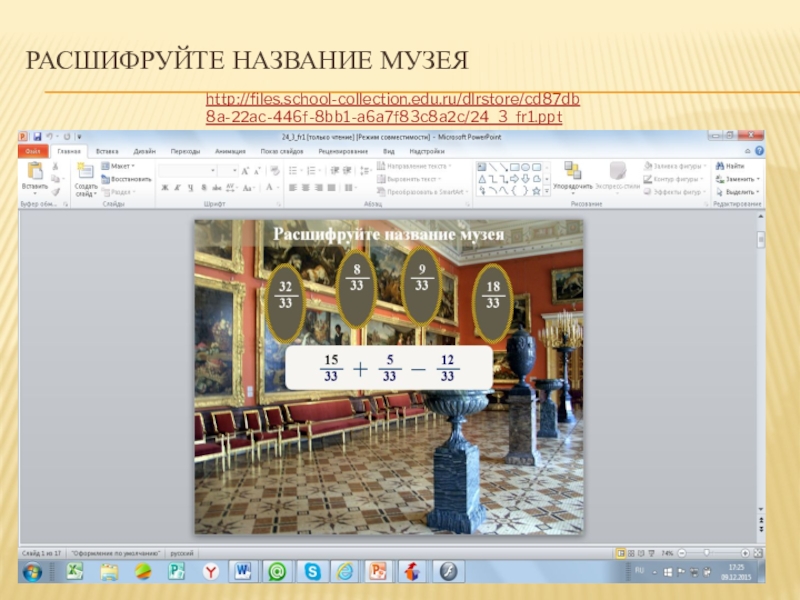800x600 pixels.
Task: Open the Дизайн ribbon tab
Action: [x=144, y=151]
